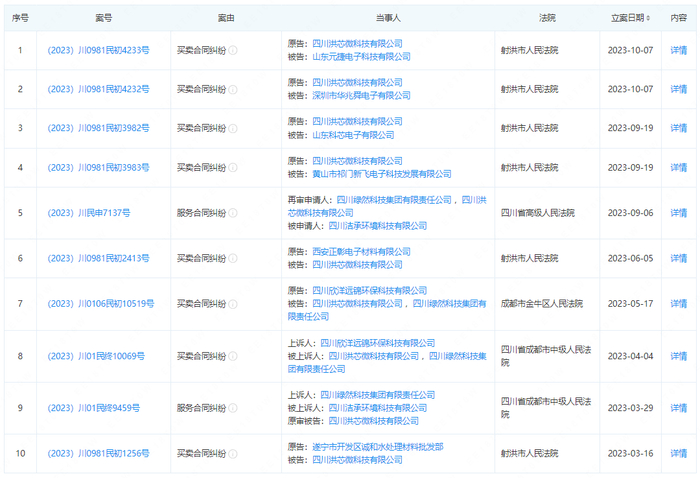Image resolution: width=700 pixels, height=478 pixels.
Task: Open case (2023)川0981民初3983号
Action: click(x=98, y=167)
